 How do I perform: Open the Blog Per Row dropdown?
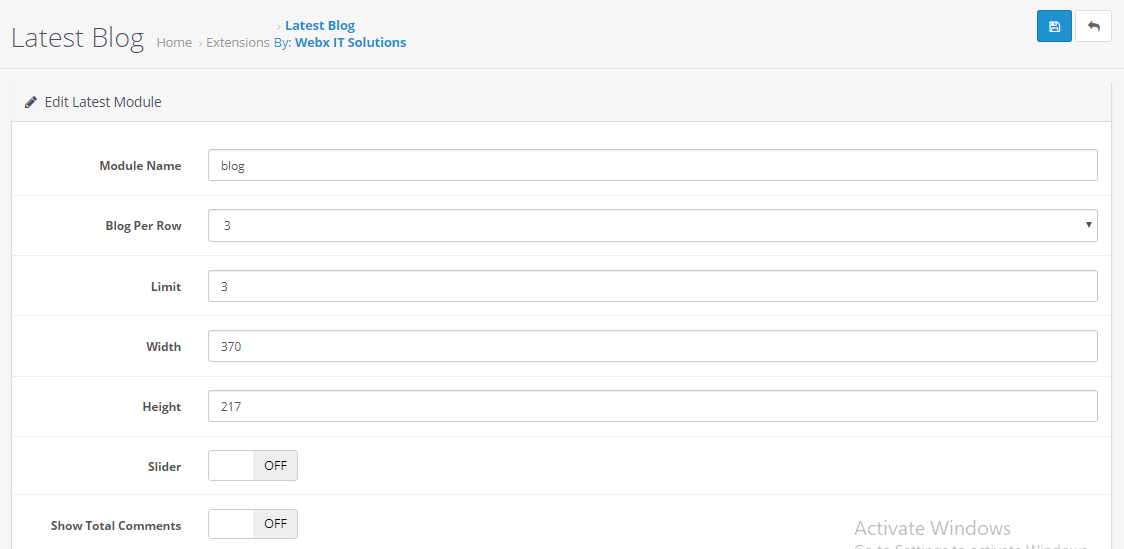click(x=652, y=226)
